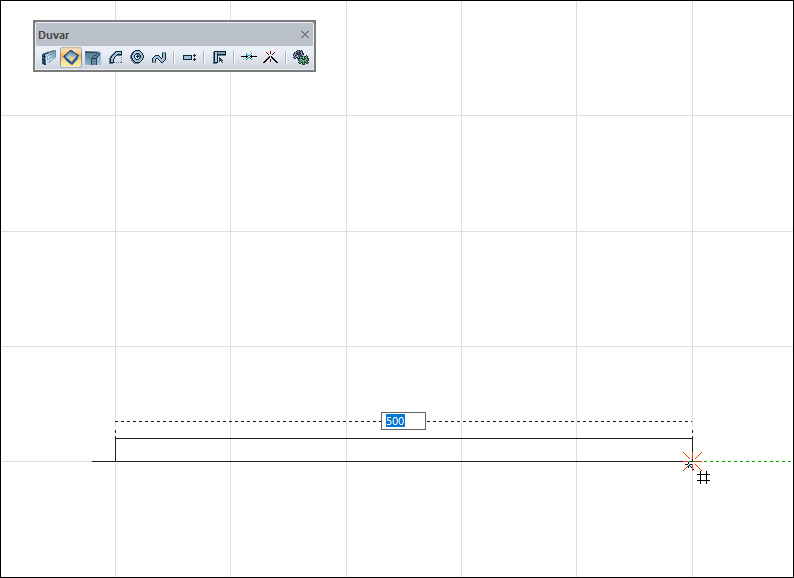Click the wall offset alignment icon
This screenshot has height=578, width=794.
pos(189,57)
